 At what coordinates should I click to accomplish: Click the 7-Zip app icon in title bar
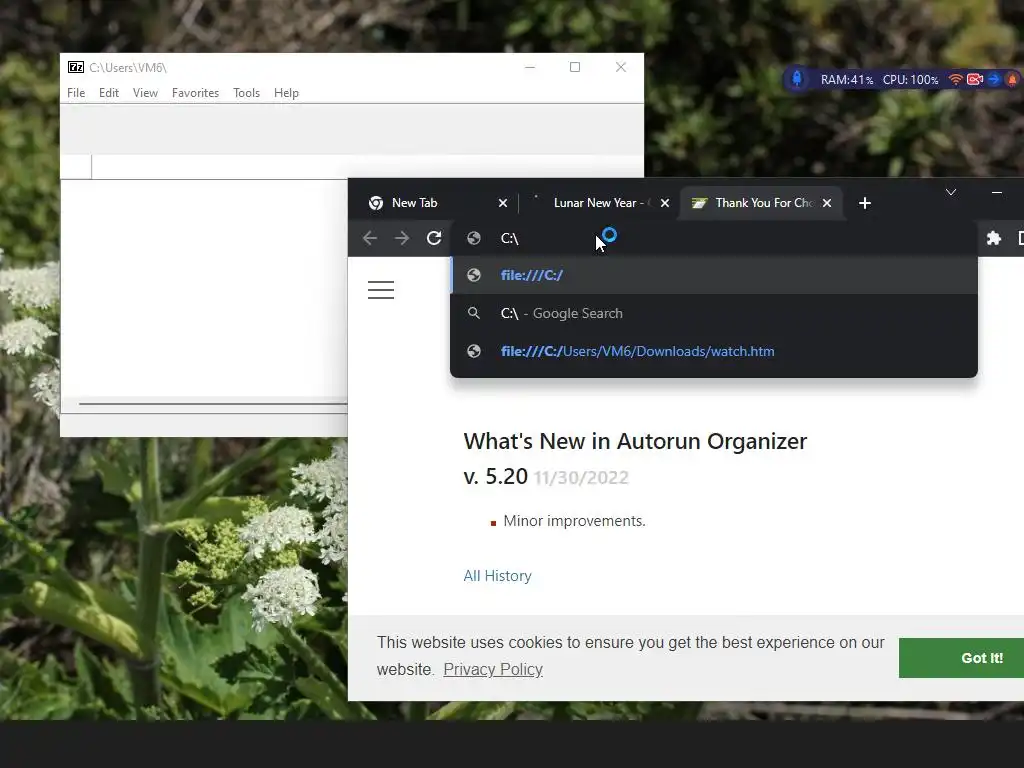(76, 67)
